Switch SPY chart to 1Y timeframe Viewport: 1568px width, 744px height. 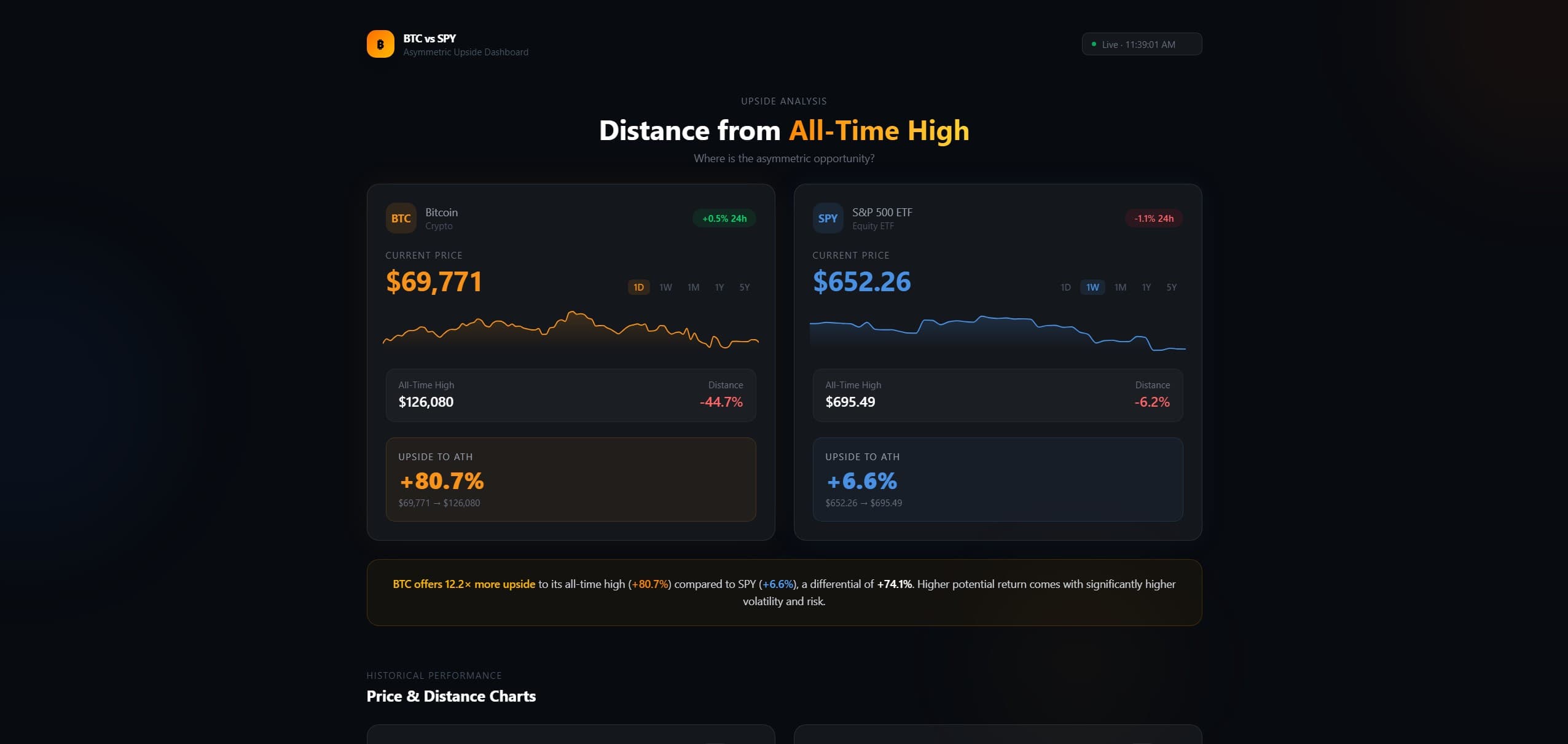(x=1146, y=287)
